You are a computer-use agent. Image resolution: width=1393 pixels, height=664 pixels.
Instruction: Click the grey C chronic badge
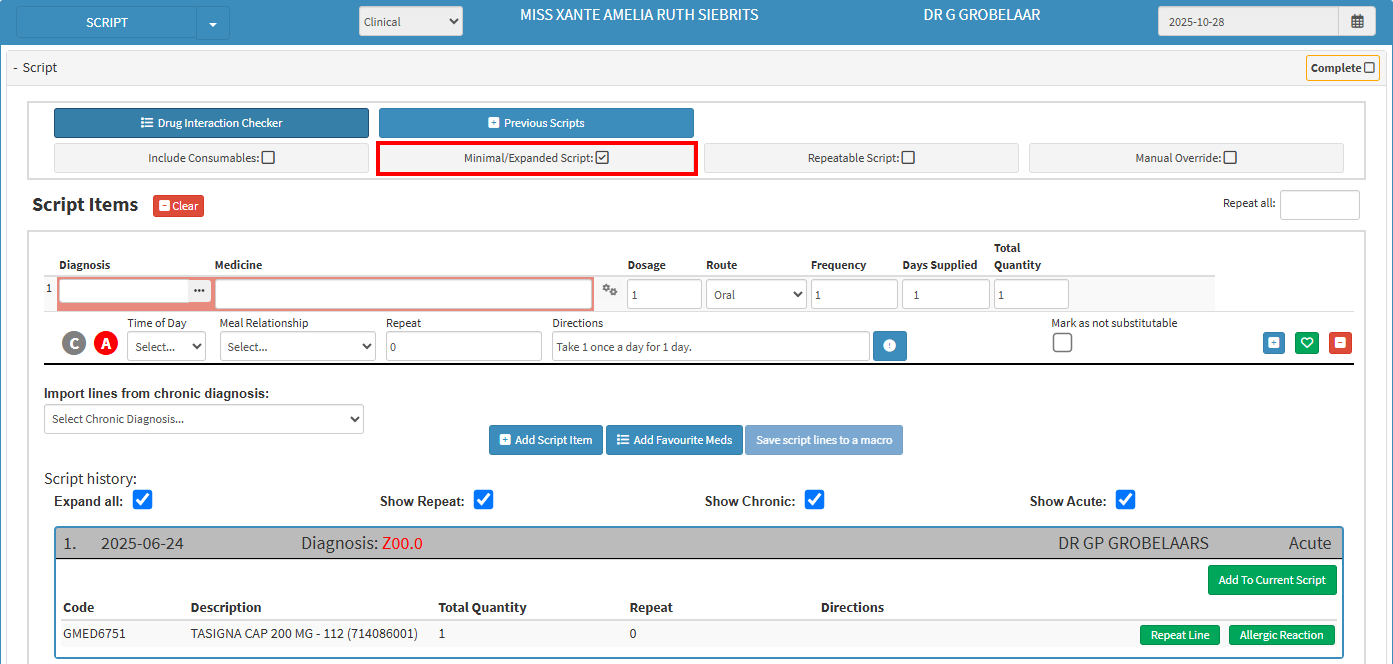pos(74,344)
